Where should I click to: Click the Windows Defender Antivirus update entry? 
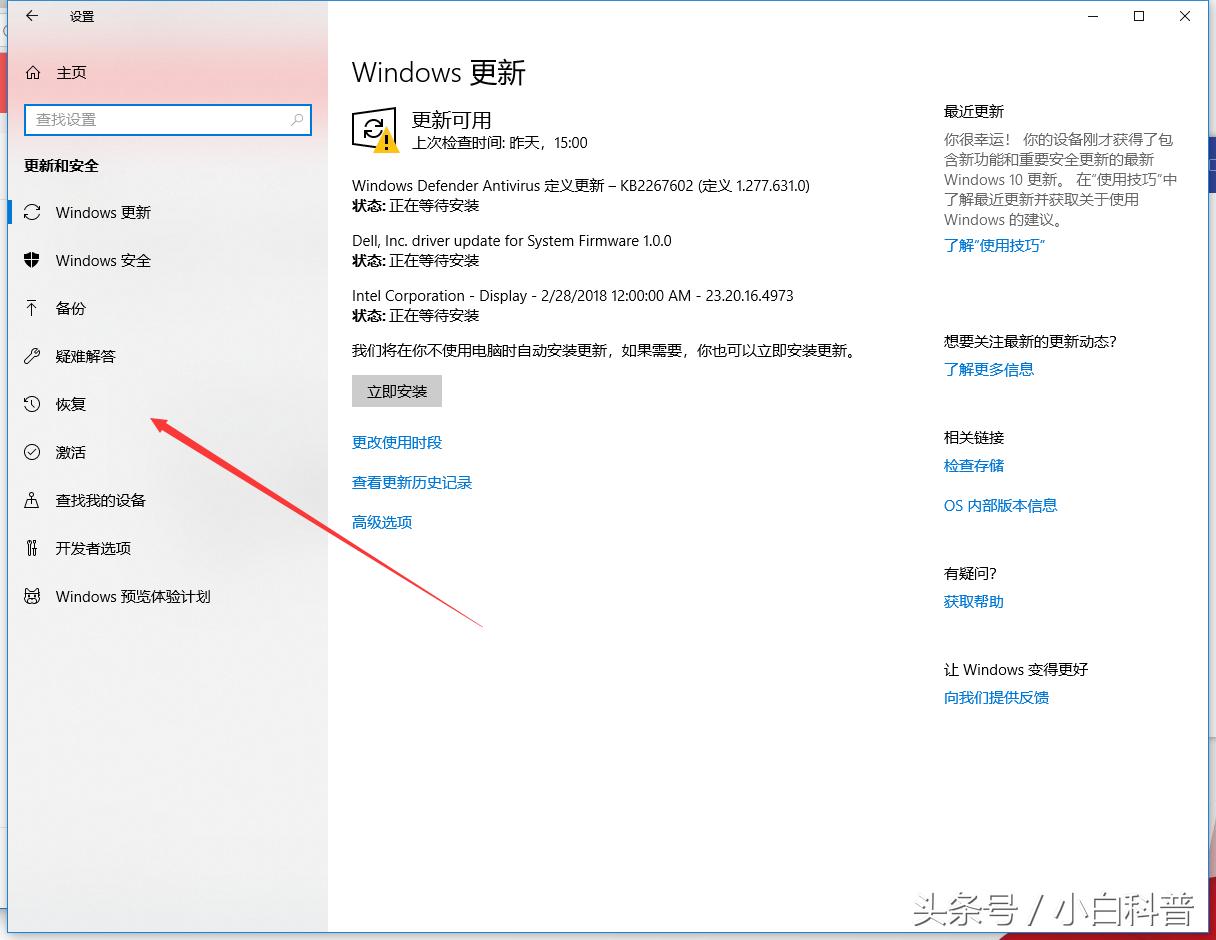(x=581, y=185)
